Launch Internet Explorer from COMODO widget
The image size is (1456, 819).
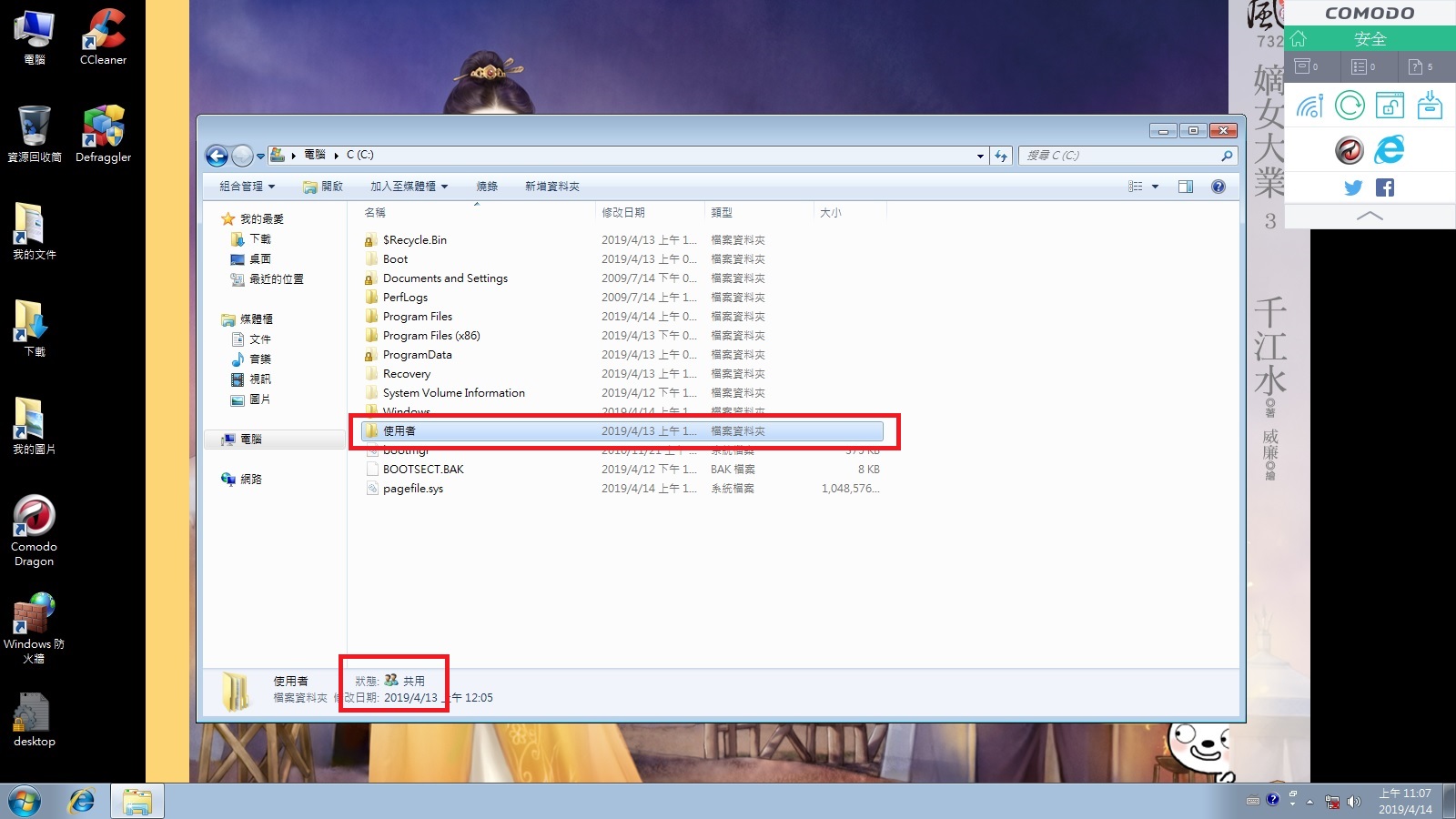coord(1390,150)
